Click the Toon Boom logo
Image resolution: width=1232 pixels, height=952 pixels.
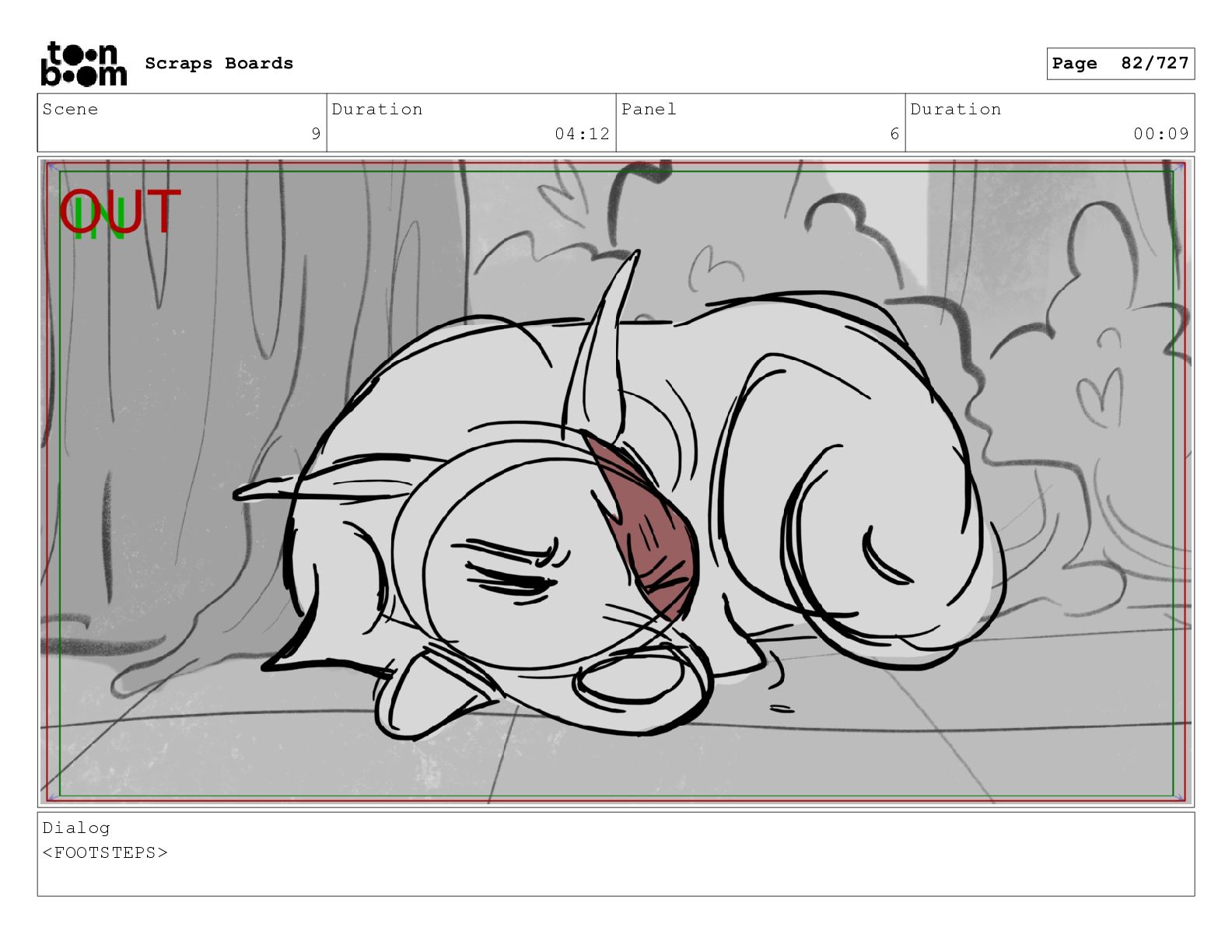[83, 63]
